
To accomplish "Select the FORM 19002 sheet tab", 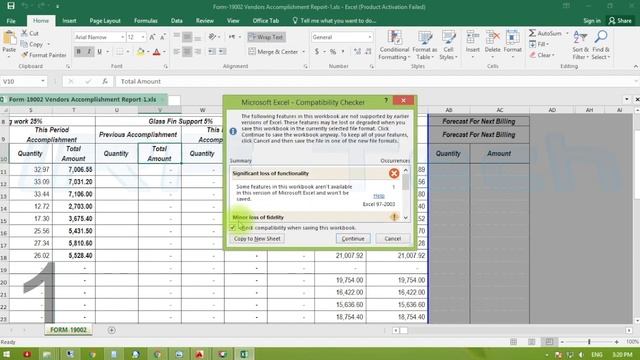I will click(68, 330).
